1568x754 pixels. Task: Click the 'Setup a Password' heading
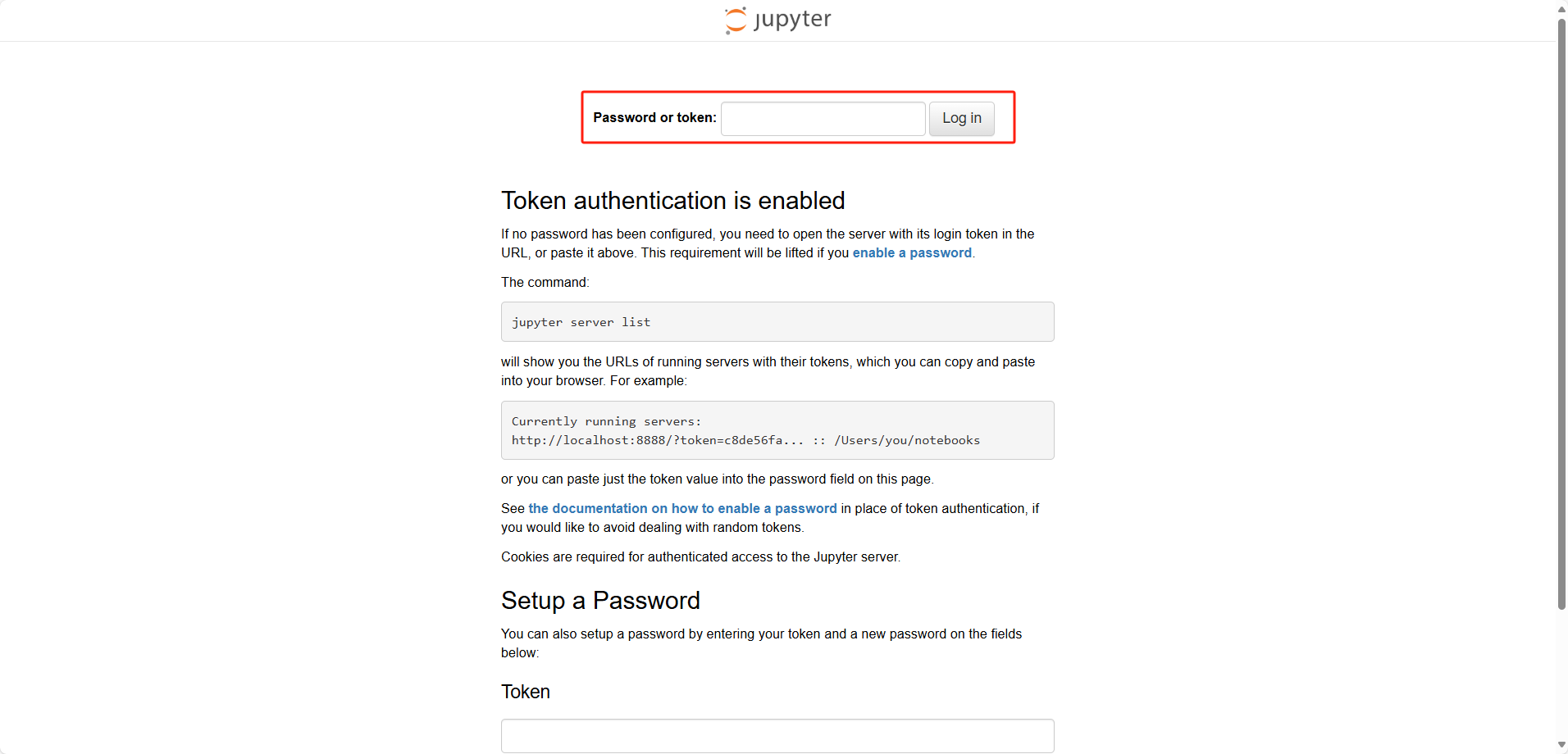click(600, 601)
